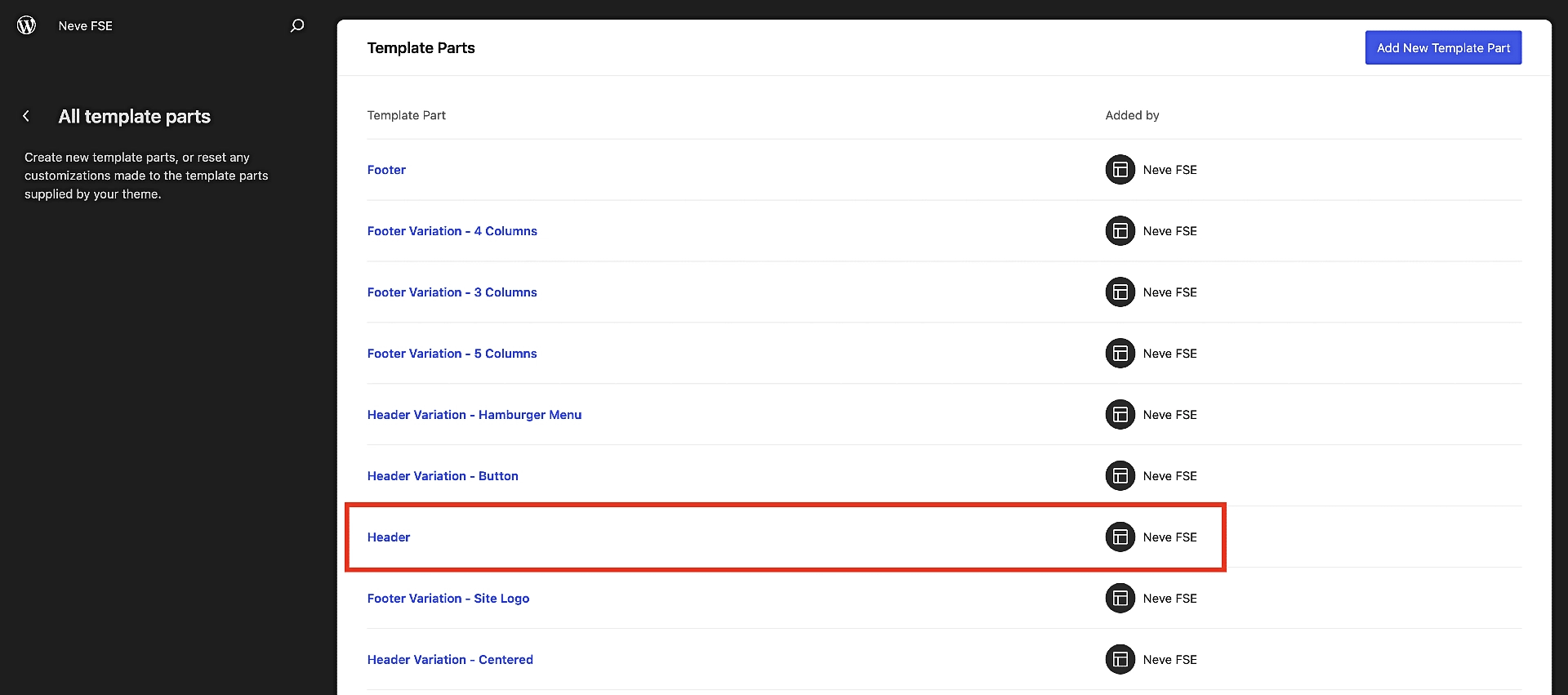
Task: Click the layout icon in Footer Variation - 4 Columns row
Action: [1120, 231]
